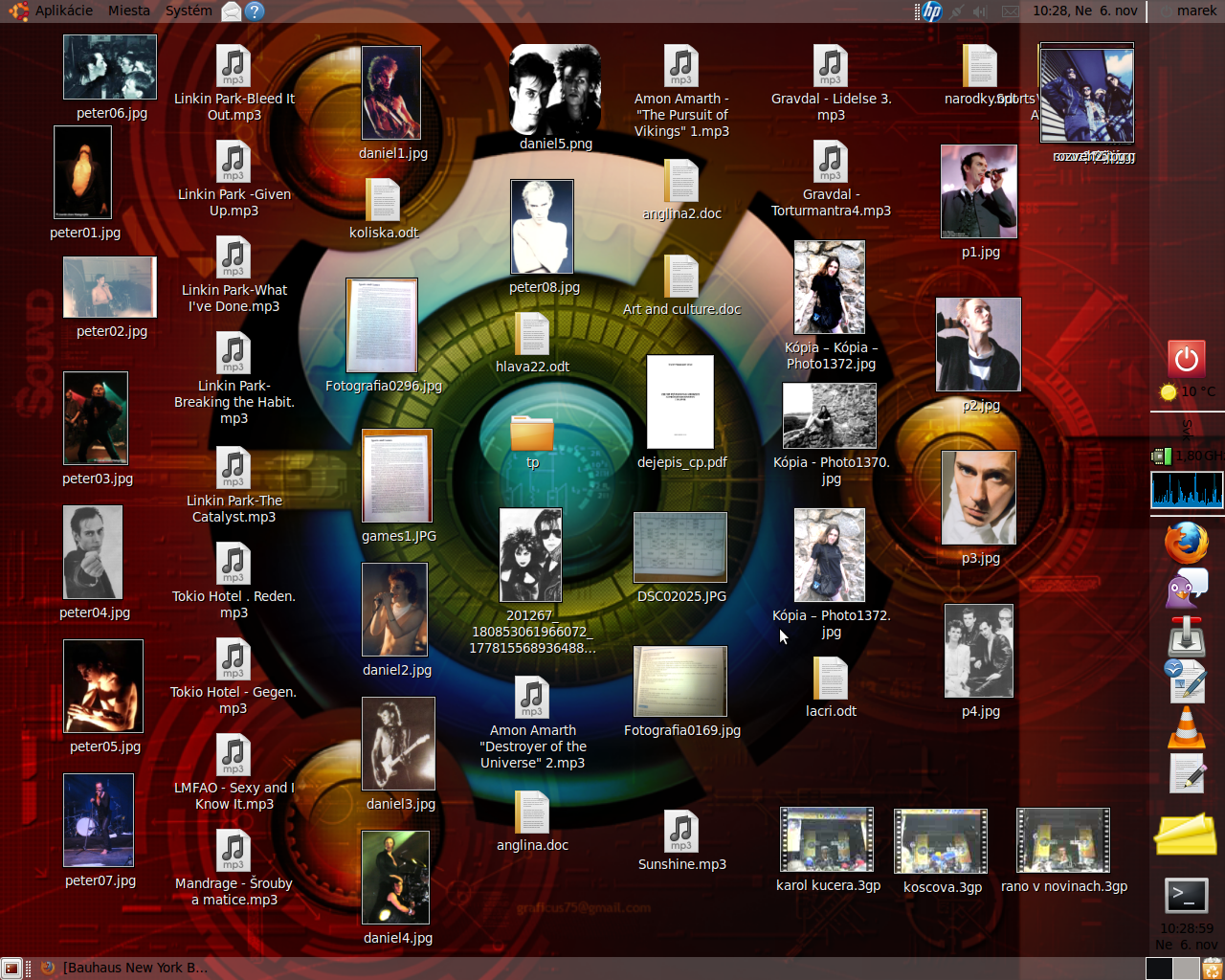Launch Firefox from the right panel
The image size is (1225, 980).
pos(1187,543)
